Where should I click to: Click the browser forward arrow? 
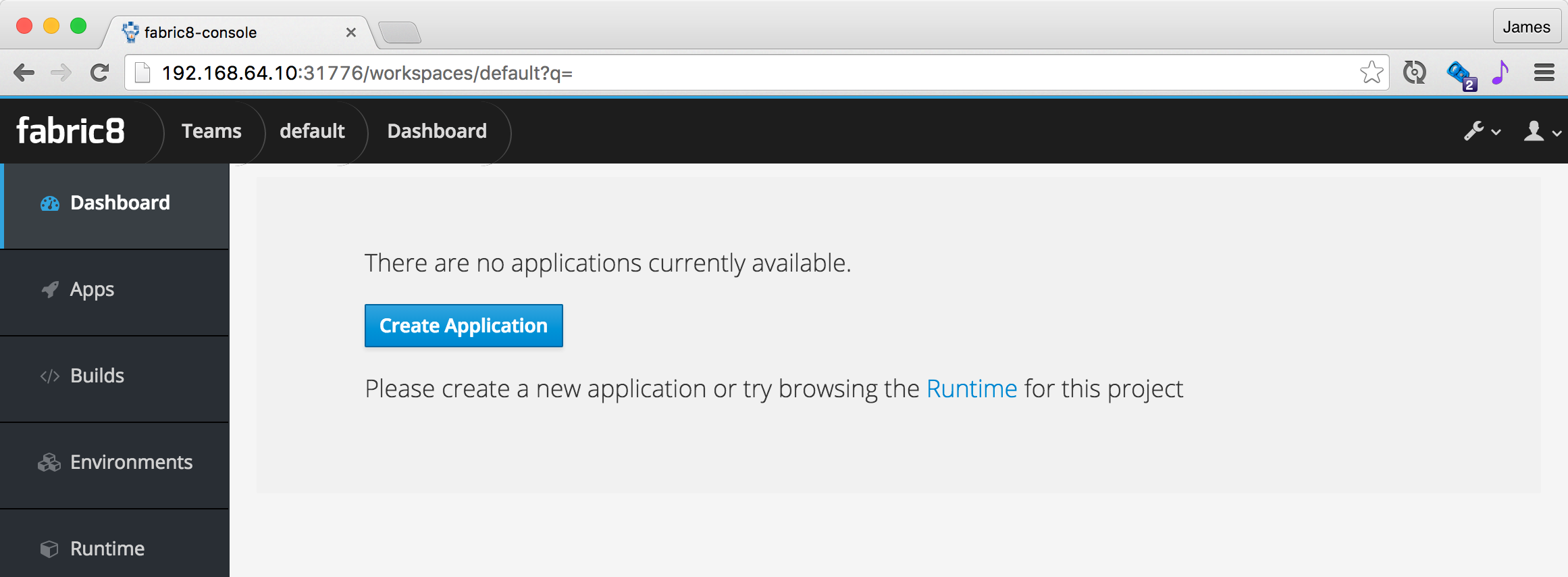pos(61,72)
